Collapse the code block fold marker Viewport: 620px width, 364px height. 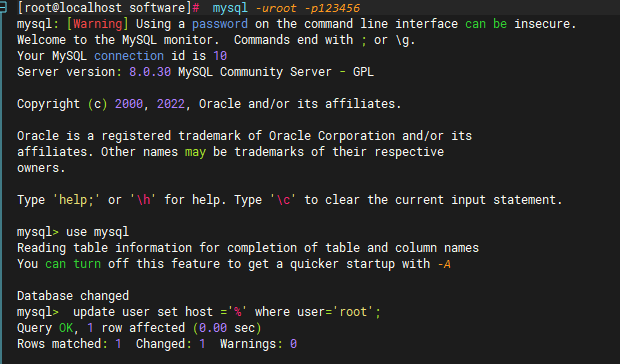[x=3, y=8]
